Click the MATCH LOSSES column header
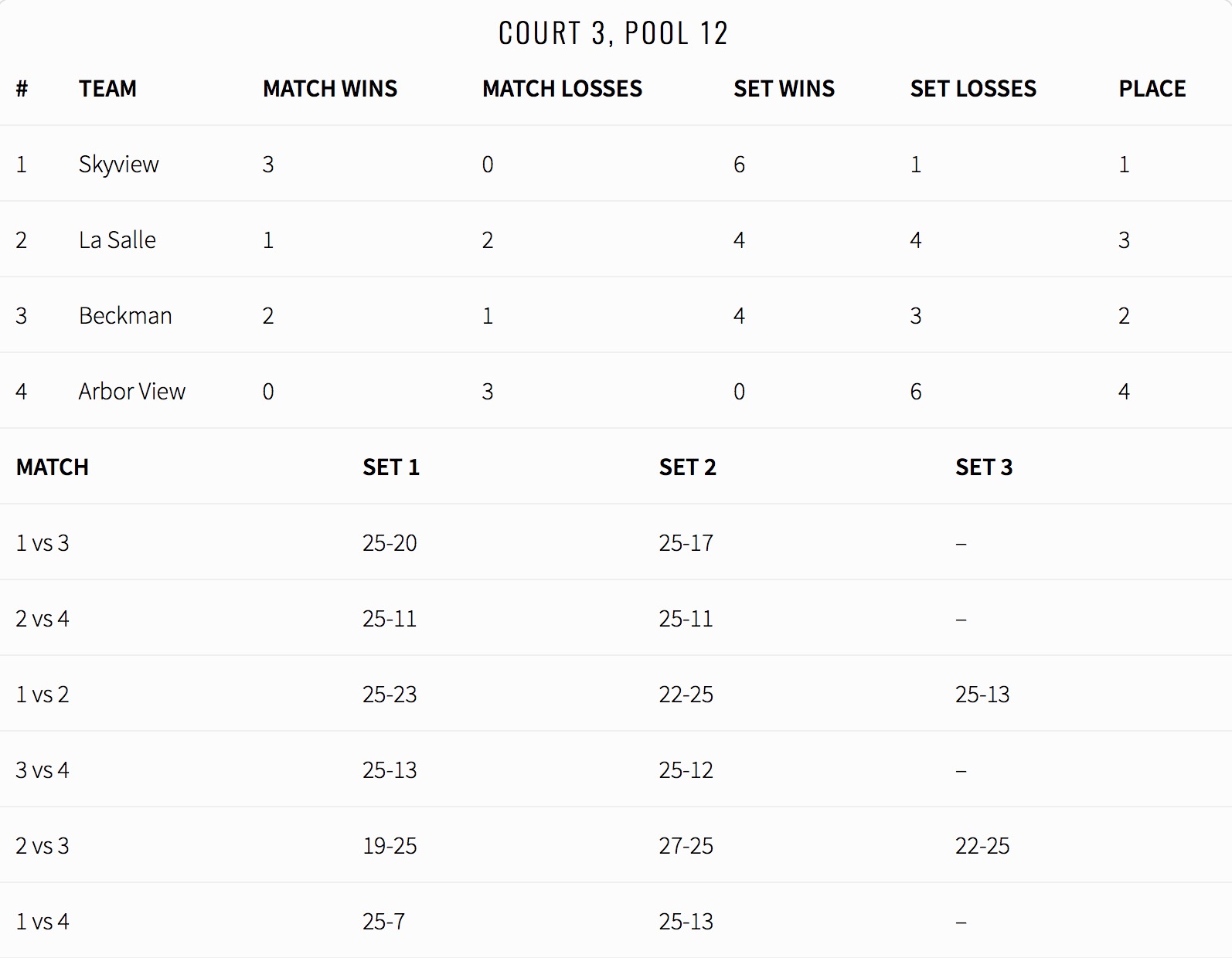 [562, 89]
